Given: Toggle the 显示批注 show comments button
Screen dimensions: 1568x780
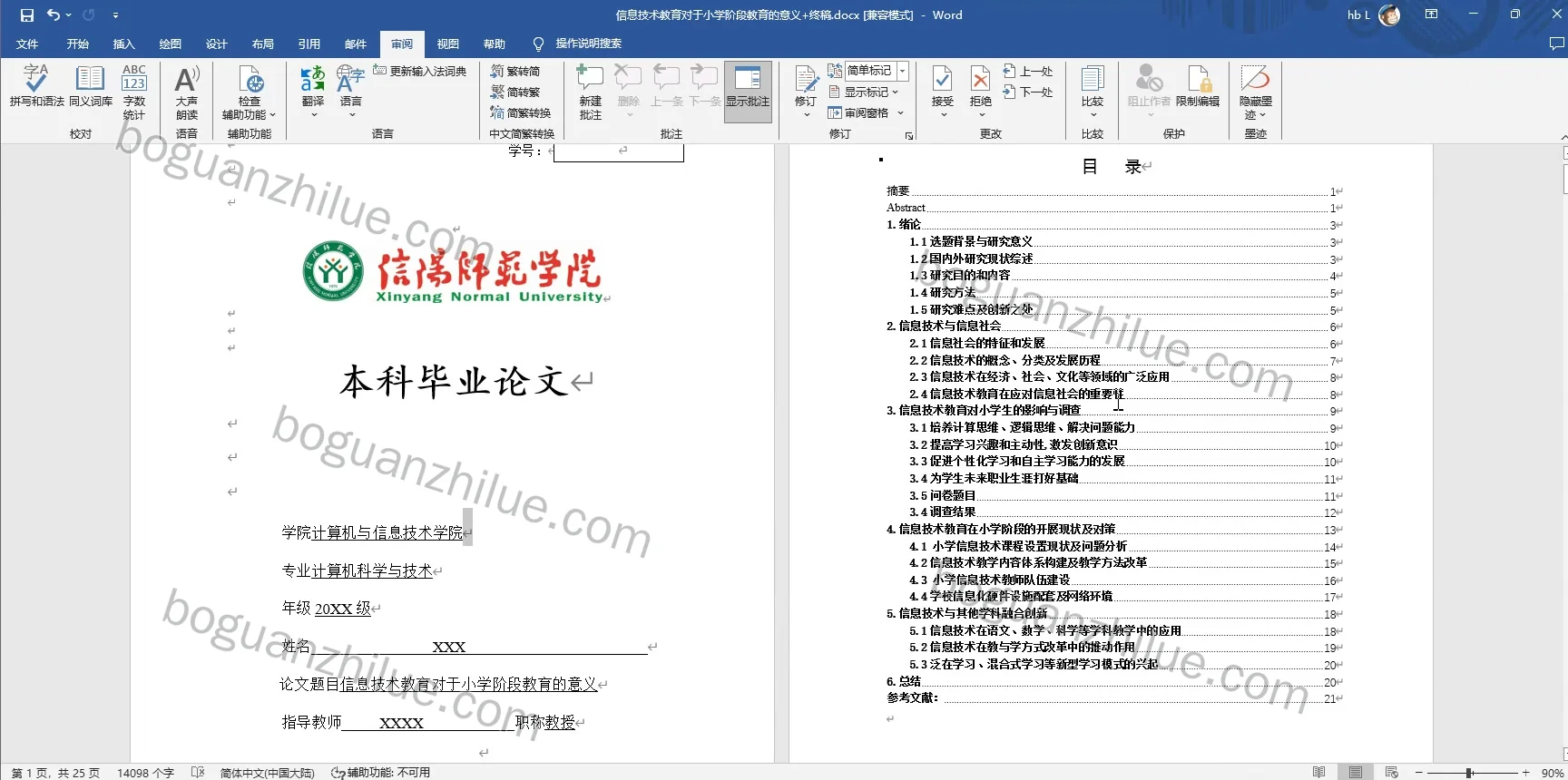Looking at the screenshot, I should tap(748, 91).
